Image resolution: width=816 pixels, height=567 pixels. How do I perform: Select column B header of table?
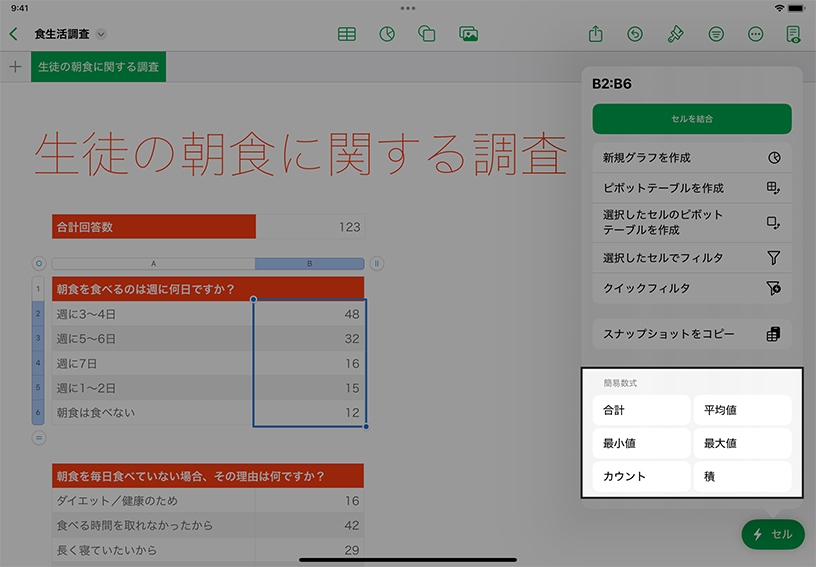(x=309, y=264)
